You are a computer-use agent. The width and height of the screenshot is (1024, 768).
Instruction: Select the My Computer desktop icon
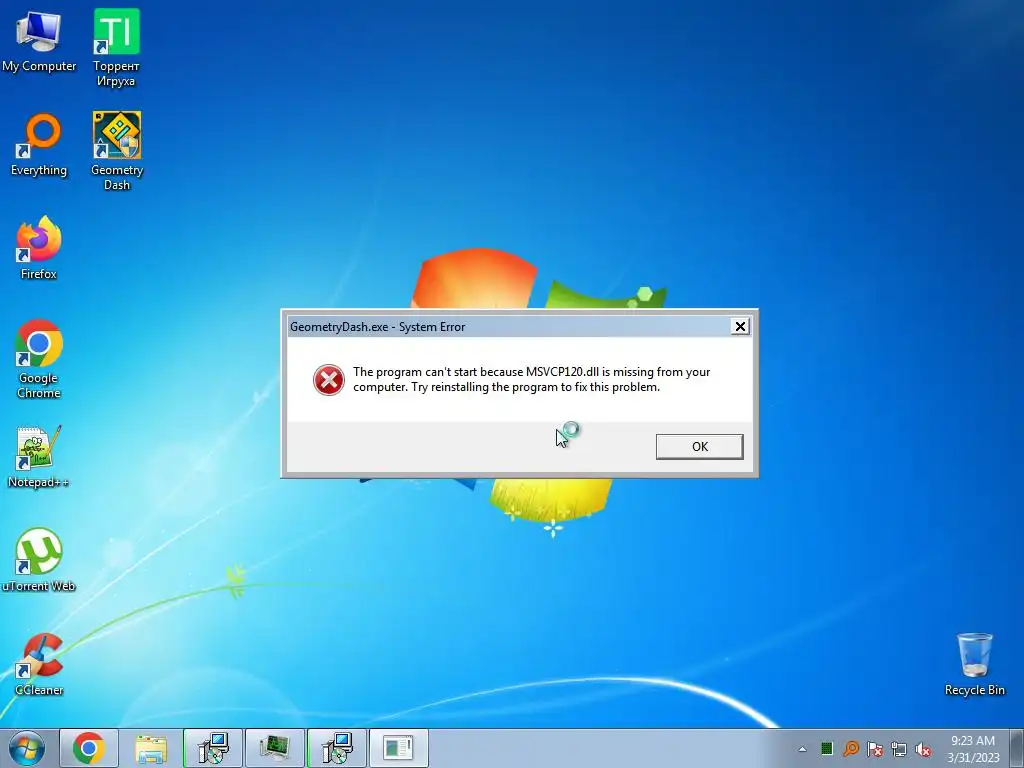click(39, 42)
